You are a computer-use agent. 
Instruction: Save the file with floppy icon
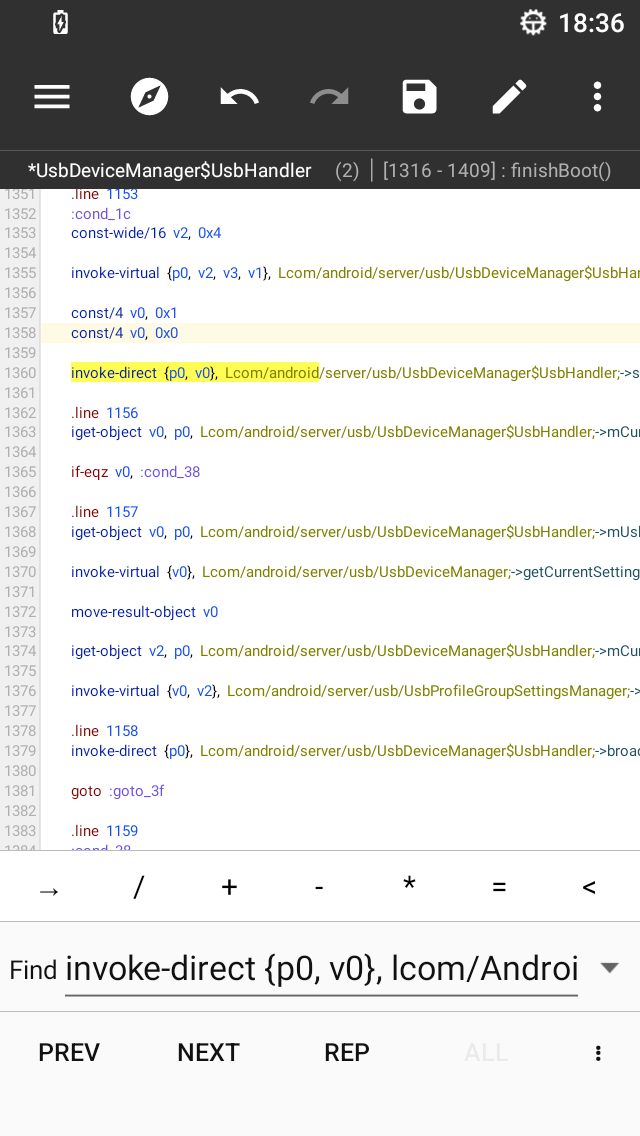click(x=420, y=97)
